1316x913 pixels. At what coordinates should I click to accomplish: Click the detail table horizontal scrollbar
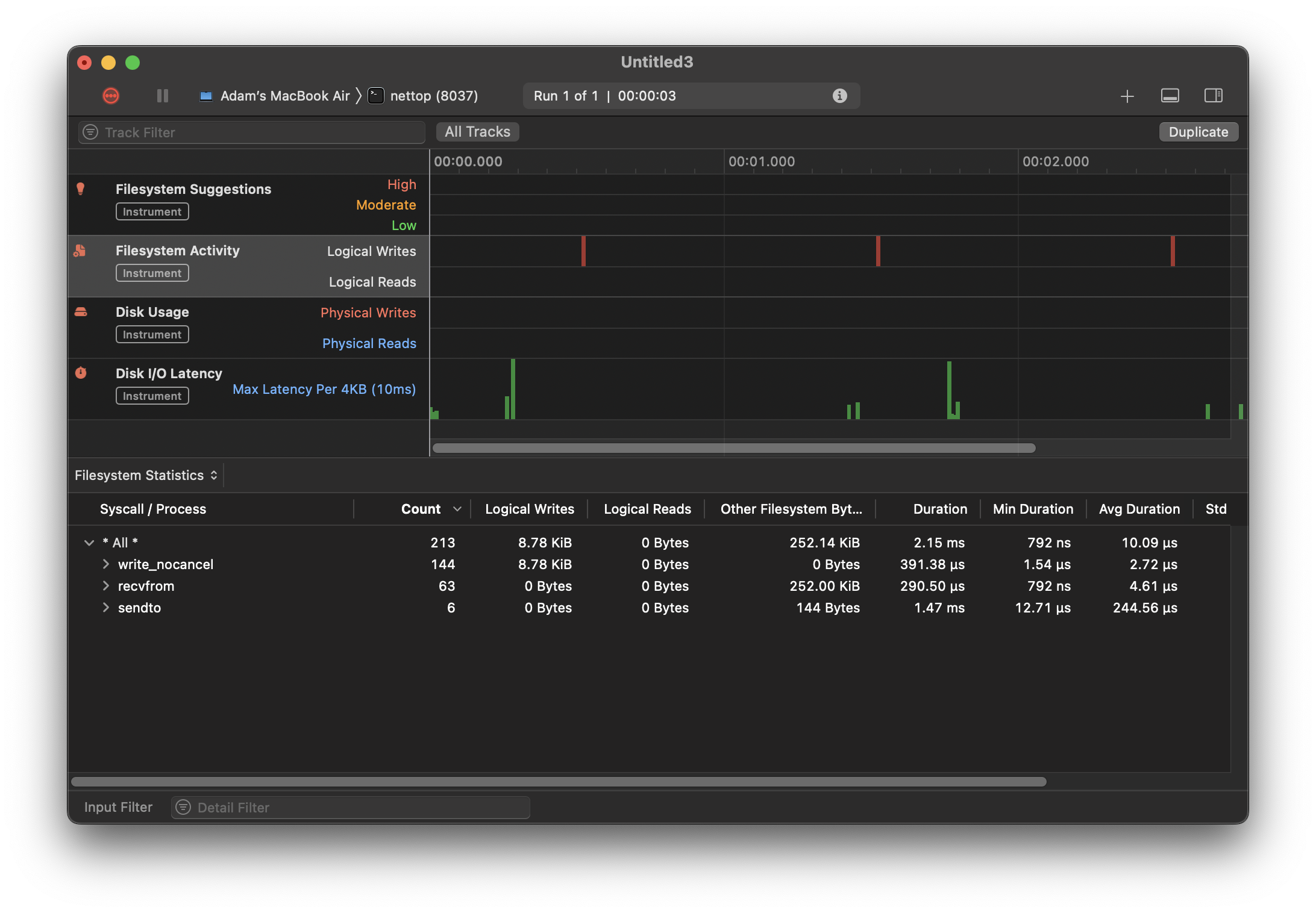(559, 782)
